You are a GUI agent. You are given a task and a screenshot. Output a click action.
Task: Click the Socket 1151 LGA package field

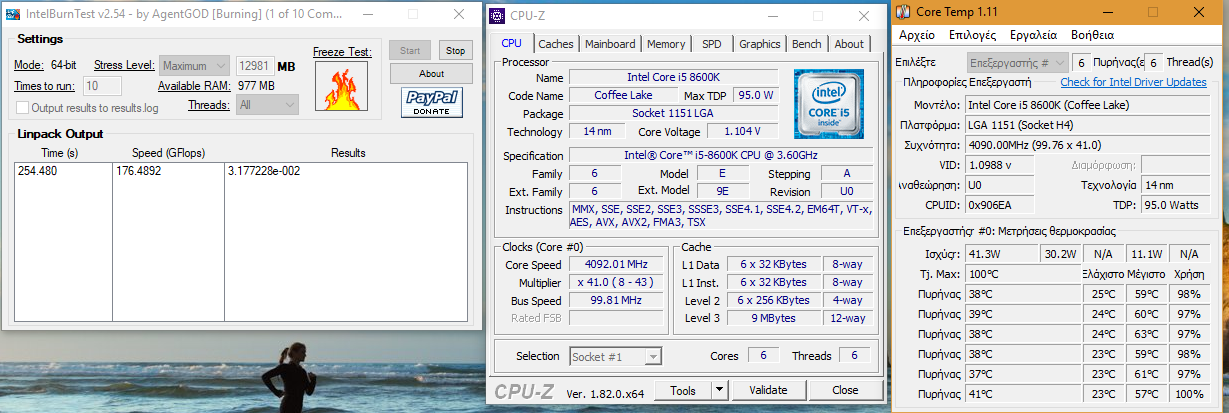point(674,114)
